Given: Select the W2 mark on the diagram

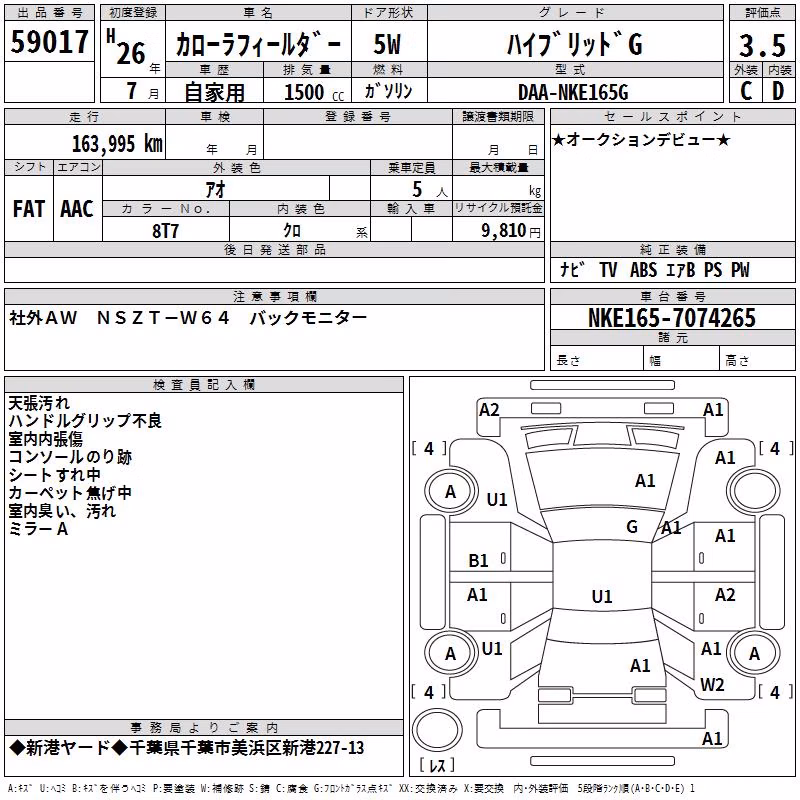Looking at the screenshot, I should tap(712, 684).
